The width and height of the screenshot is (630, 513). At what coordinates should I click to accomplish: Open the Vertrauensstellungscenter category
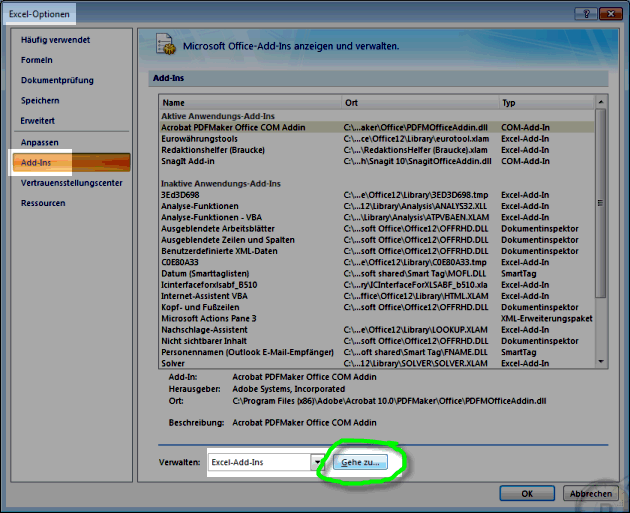click(x=72, y=183)
